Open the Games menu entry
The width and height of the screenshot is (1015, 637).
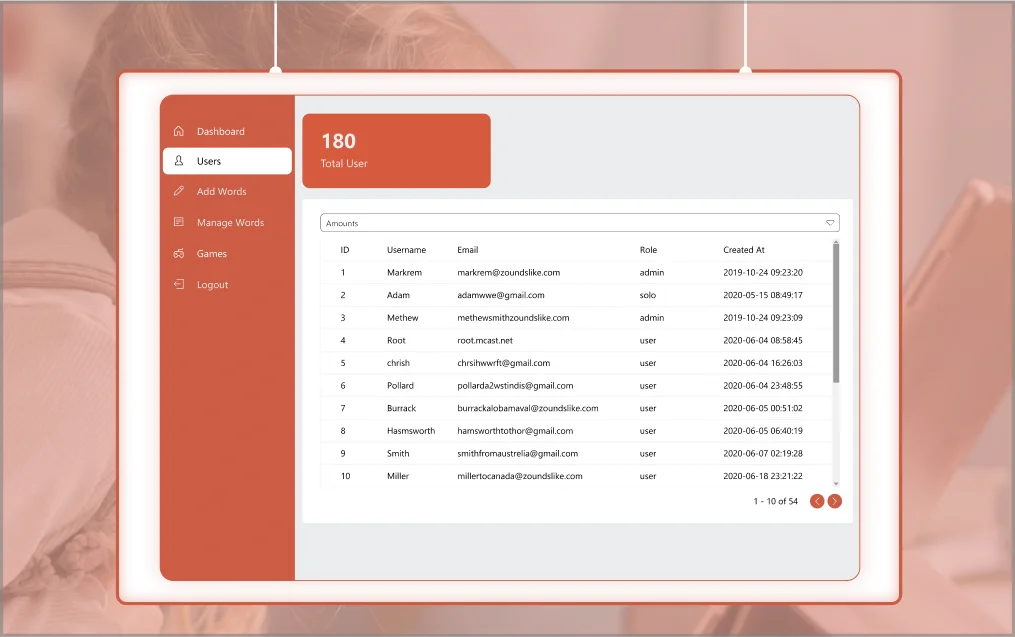click(211, 254)
